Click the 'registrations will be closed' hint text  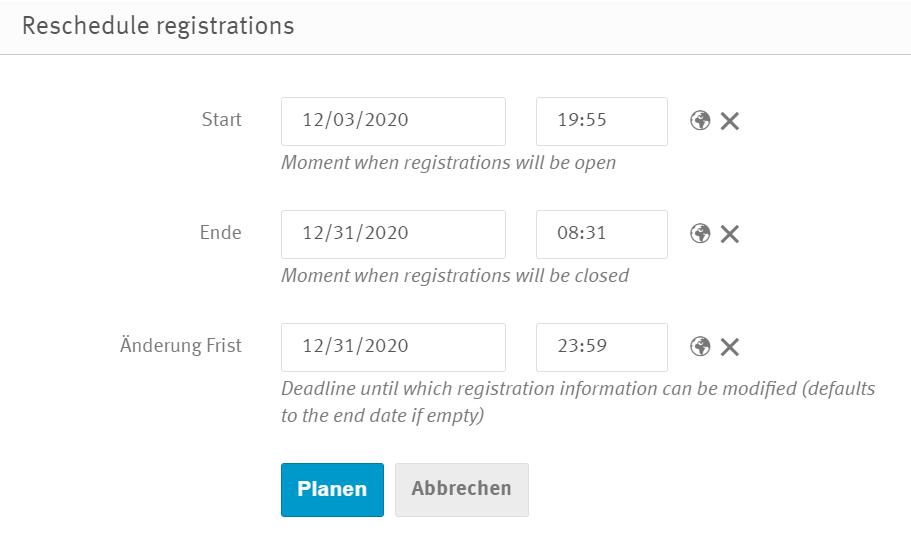(x=454, y=275)
